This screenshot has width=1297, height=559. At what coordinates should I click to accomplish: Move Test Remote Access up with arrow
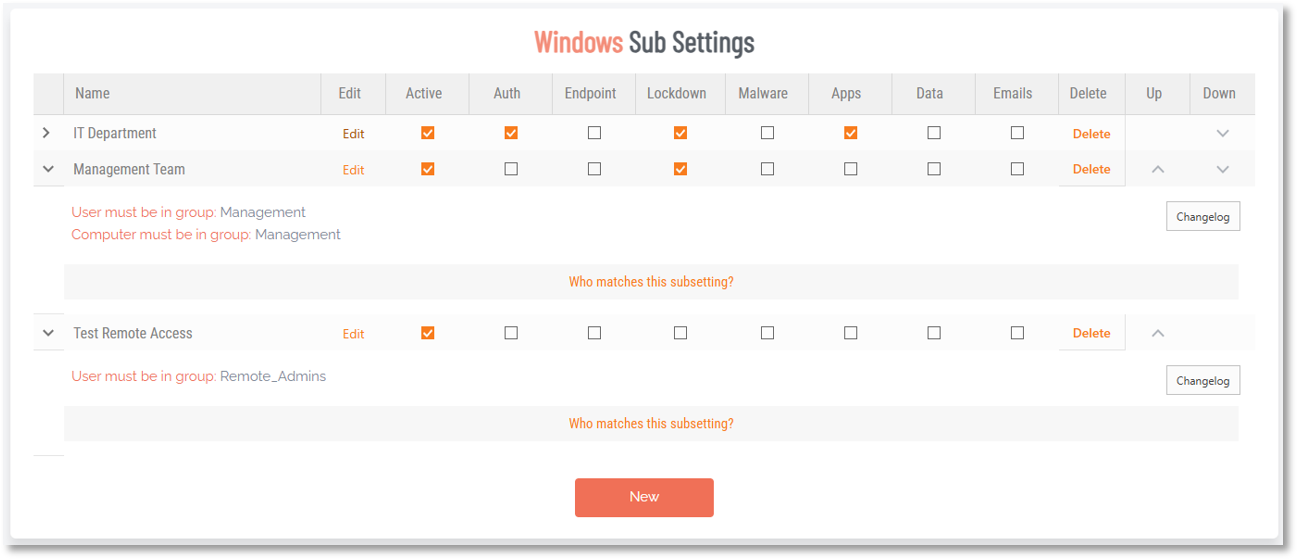pyautogui.click(x=1158, y=333)
